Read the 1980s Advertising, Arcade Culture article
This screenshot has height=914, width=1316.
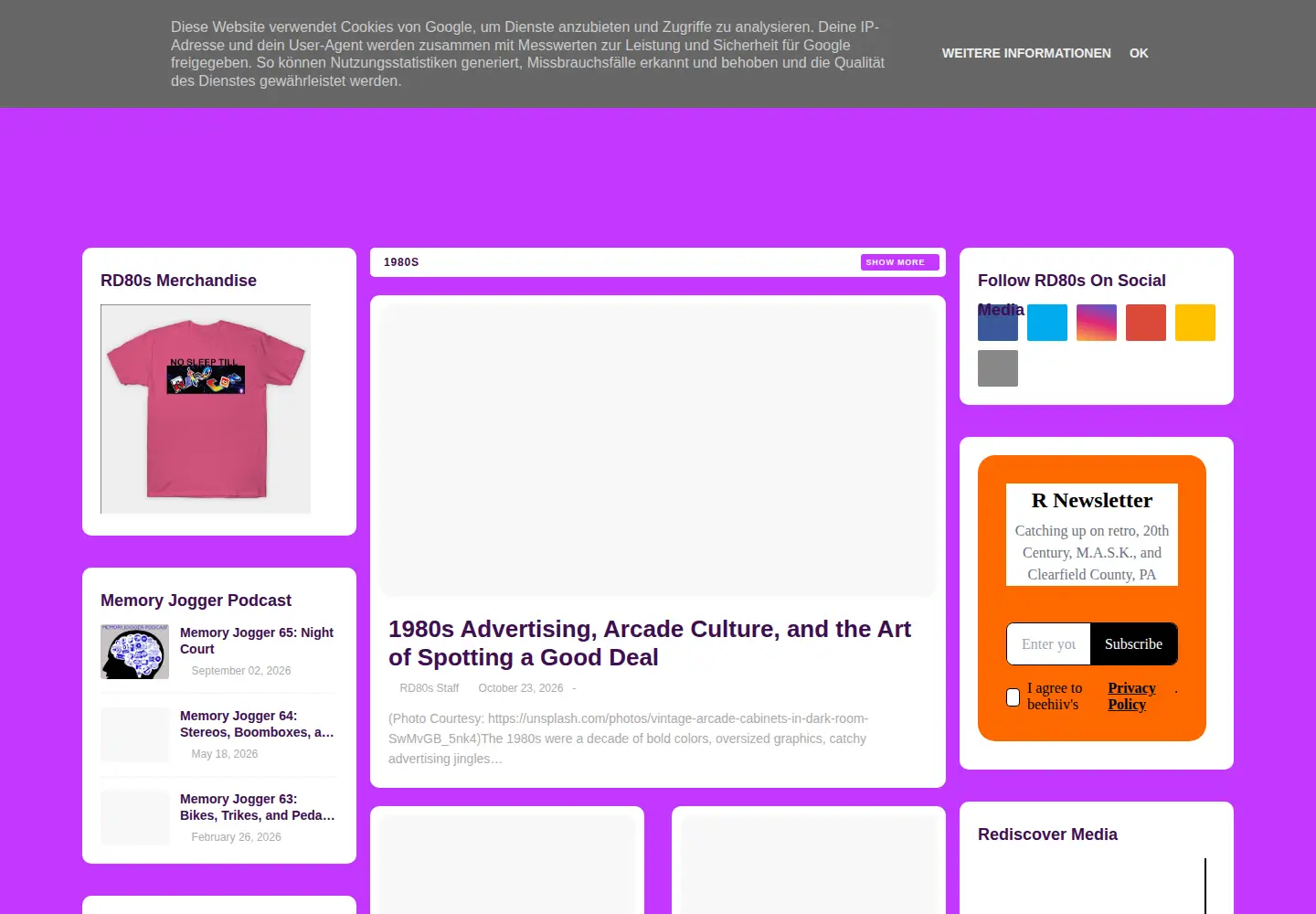[x=650, y=643]
